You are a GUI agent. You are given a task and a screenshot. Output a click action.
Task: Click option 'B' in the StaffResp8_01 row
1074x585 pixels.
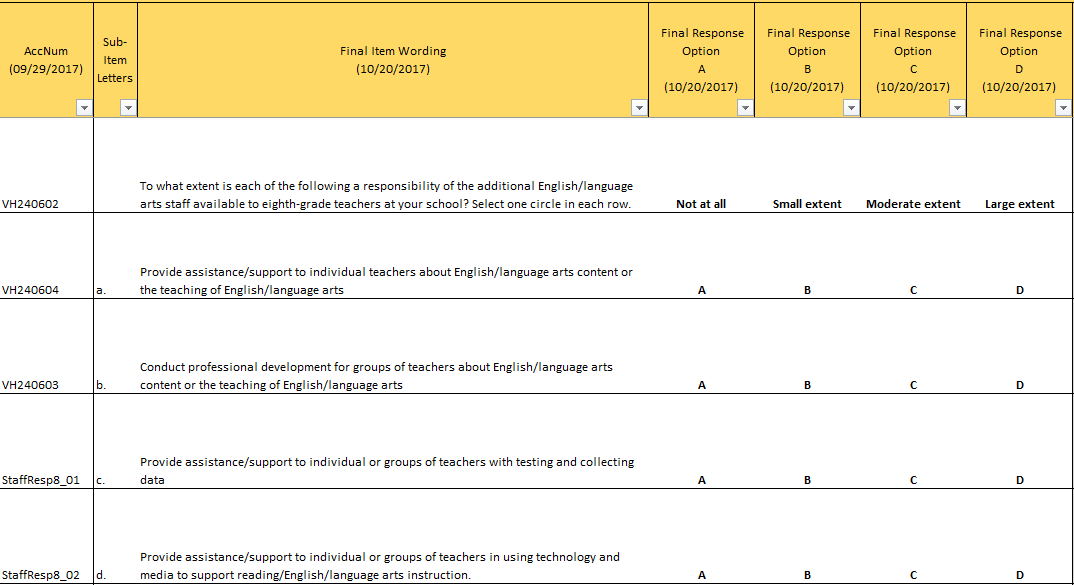click(808, 441)
